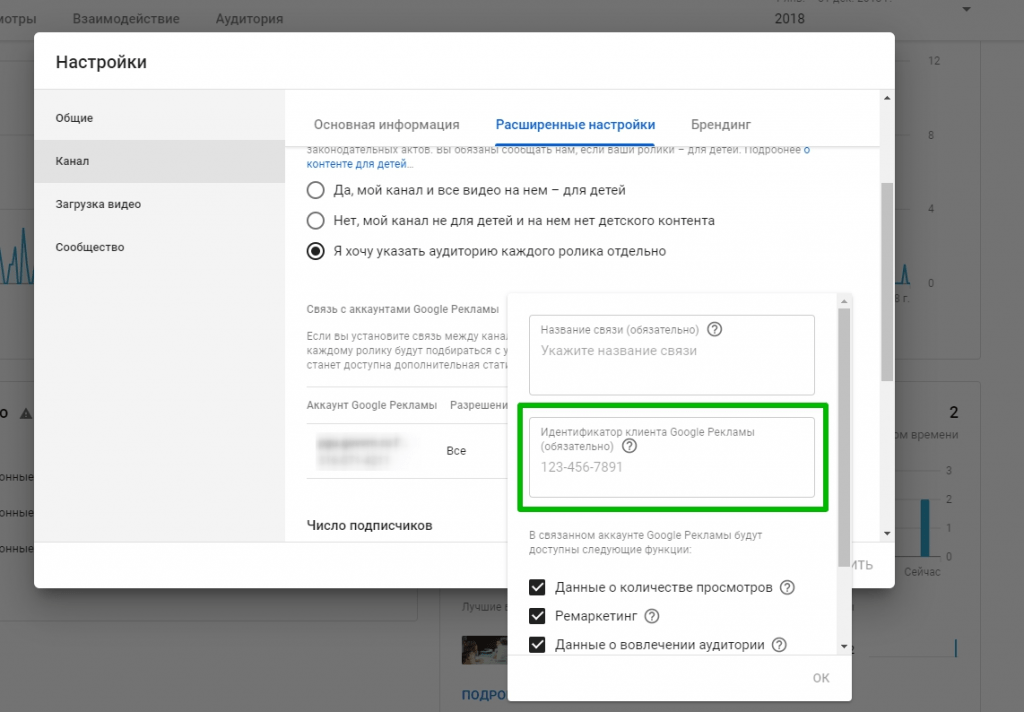Open контенте для детей link
Image resolution: width=1024 pixels, height=712 pixels.
point(359,164)
